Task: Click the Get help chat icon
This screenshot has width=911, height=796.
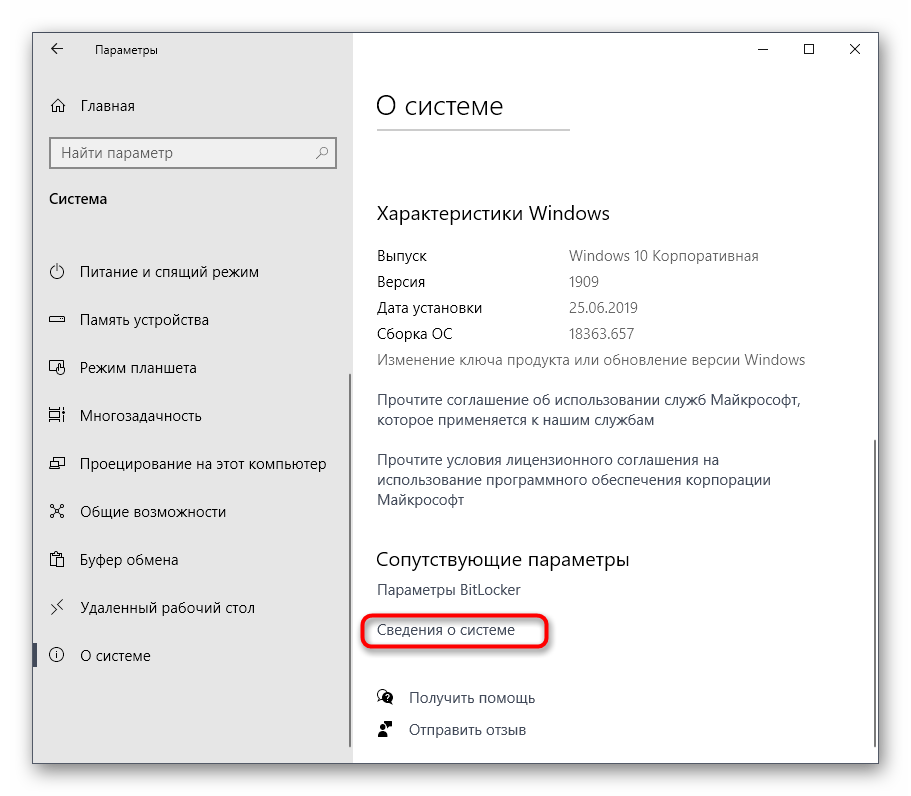Action: 385,697
